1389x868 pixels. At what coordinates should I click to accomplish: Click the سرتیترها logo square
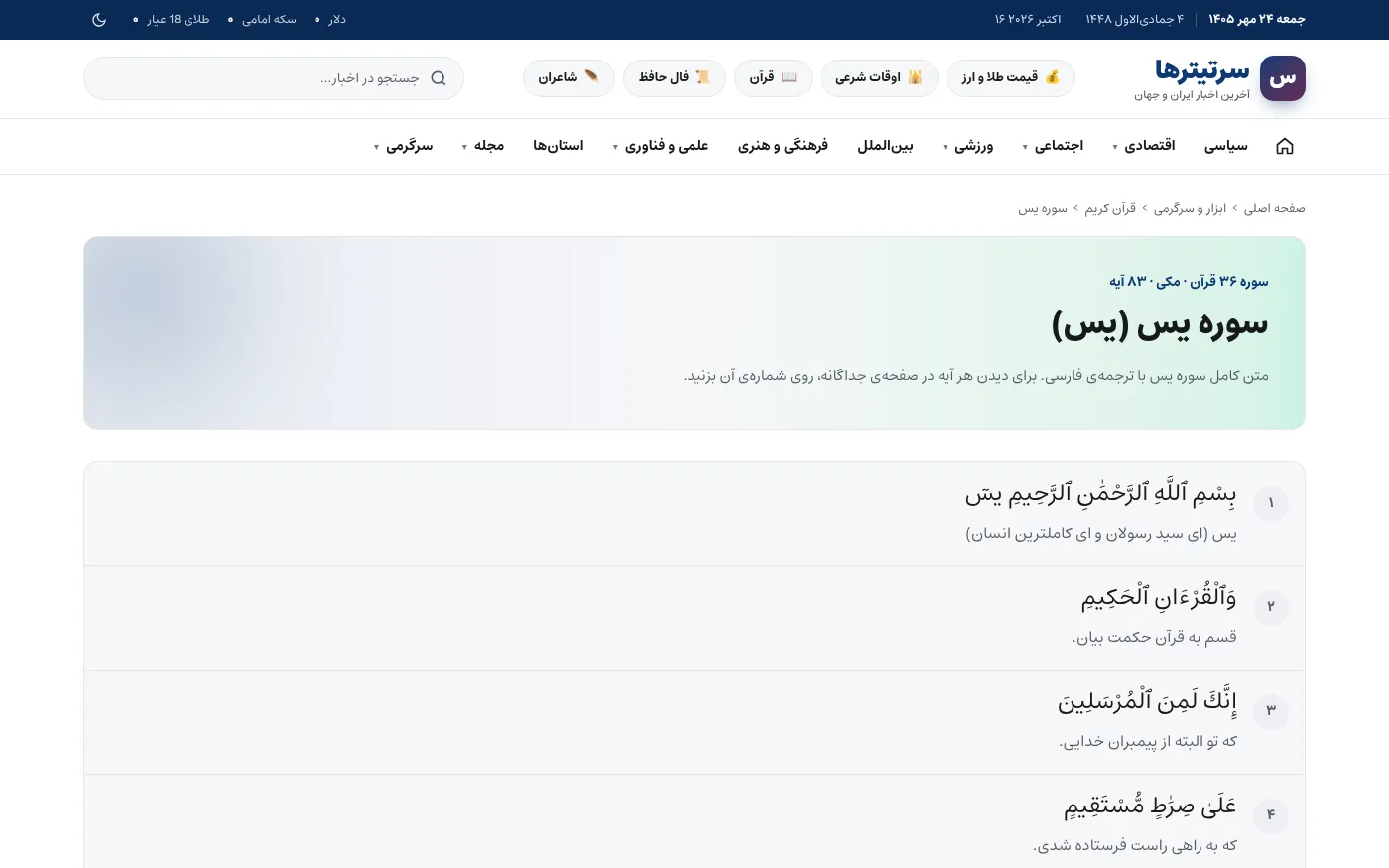1283,78
